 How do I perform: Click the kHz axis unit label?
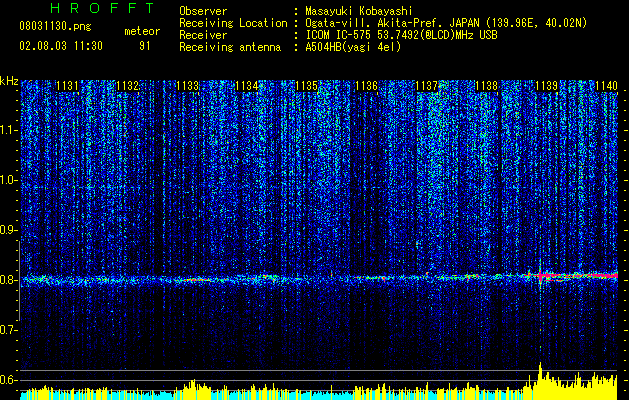click(9, 81)
